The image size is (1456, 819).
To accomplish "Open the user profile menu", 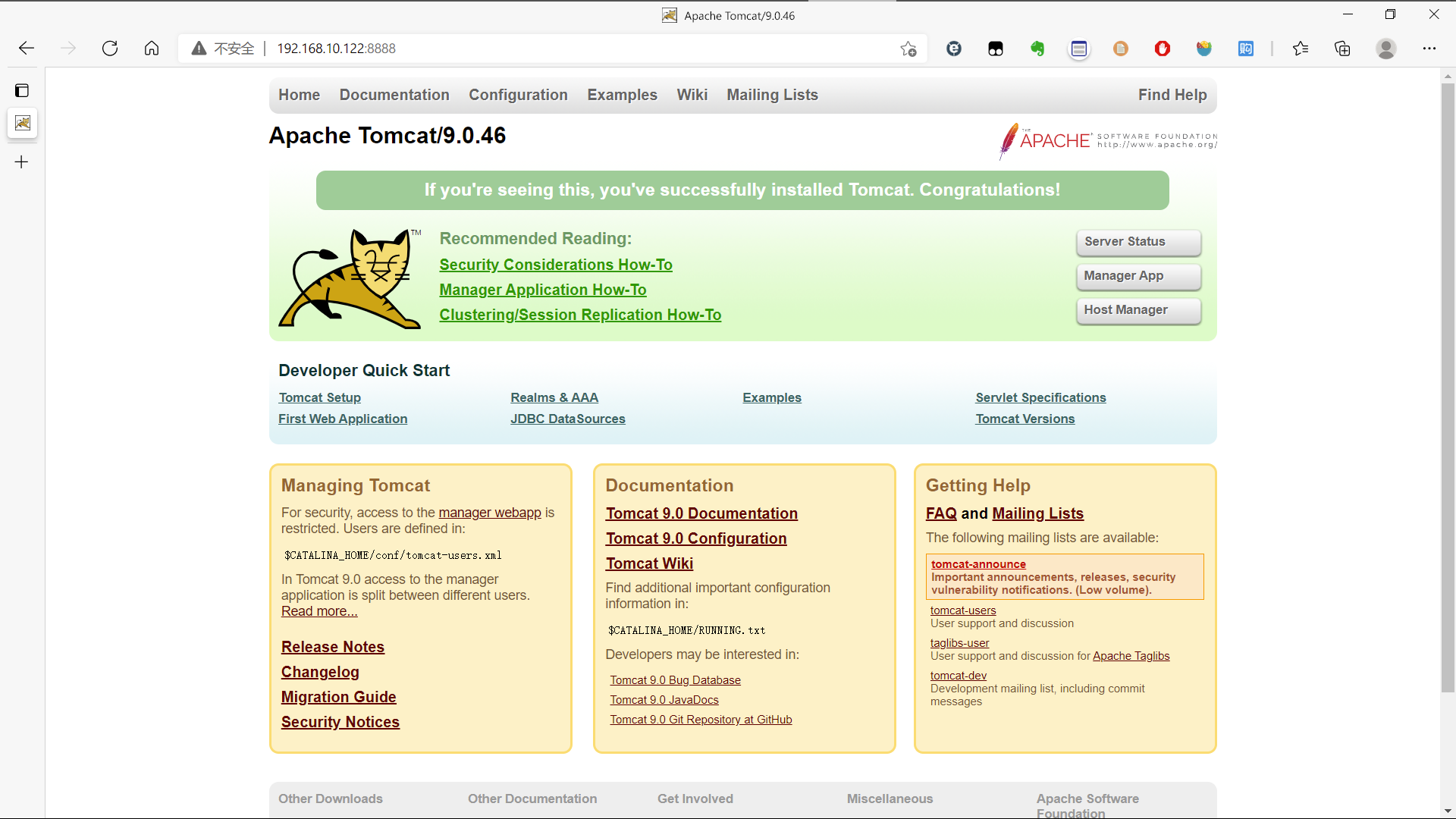I will 1386,49.
